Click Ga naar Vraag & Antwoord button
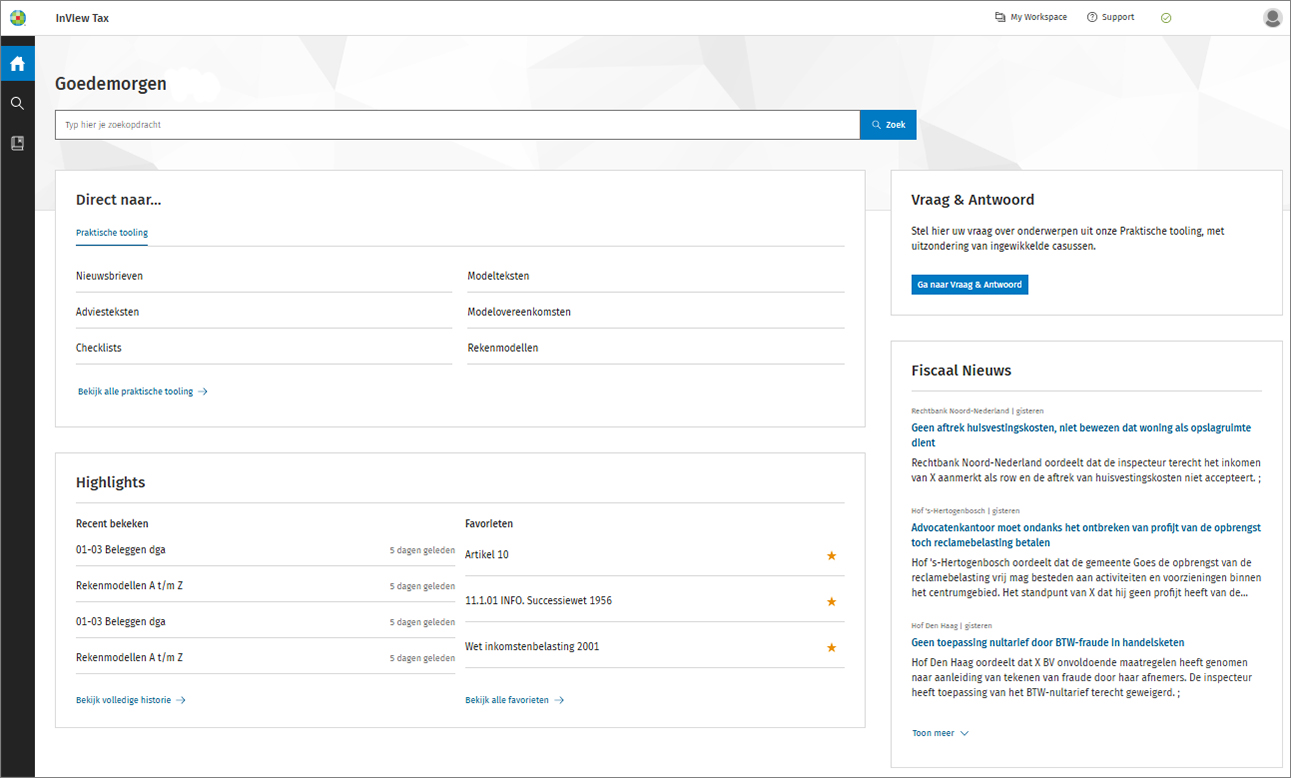 click(x=969, y=285)
